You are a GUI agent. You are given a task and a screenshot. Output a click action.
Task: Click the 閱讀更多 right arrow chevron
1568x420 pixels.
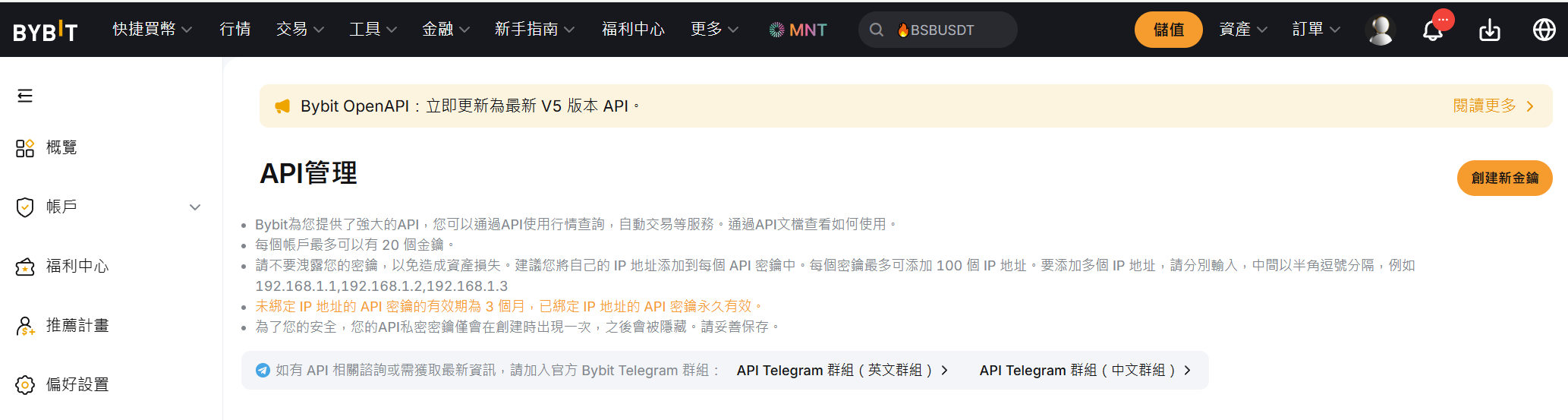coord(1530,106)
